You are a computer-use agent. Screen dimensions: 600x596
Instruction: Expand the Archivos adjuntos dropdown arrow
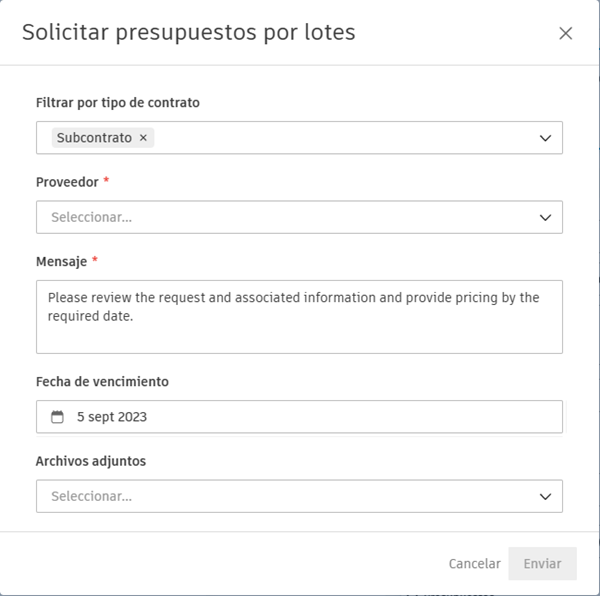pyautogui.click(x=545, y=496)
